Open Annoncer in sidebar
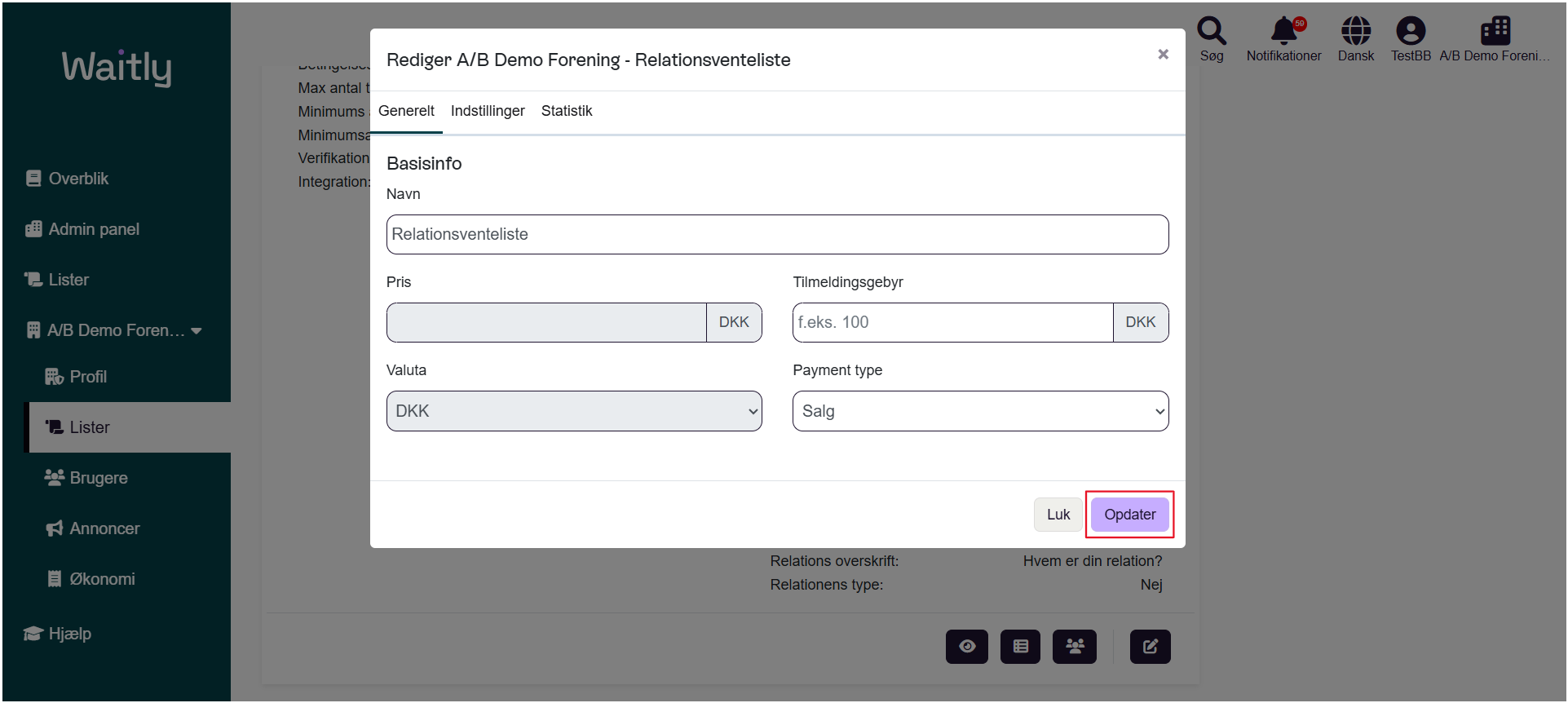1568x703 pixels. point(92,528)
